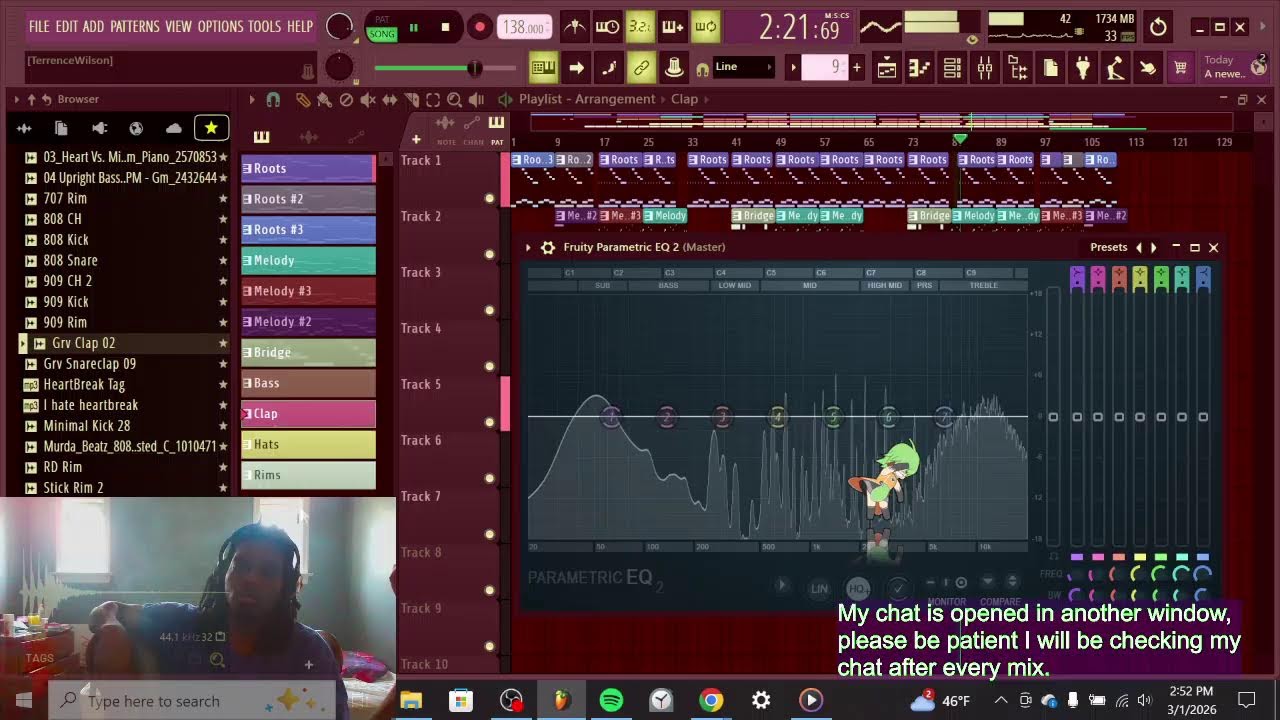Open the Playlist view from toolbar
The width and height of the screenshot is (1280, 720).
[887, 68]
